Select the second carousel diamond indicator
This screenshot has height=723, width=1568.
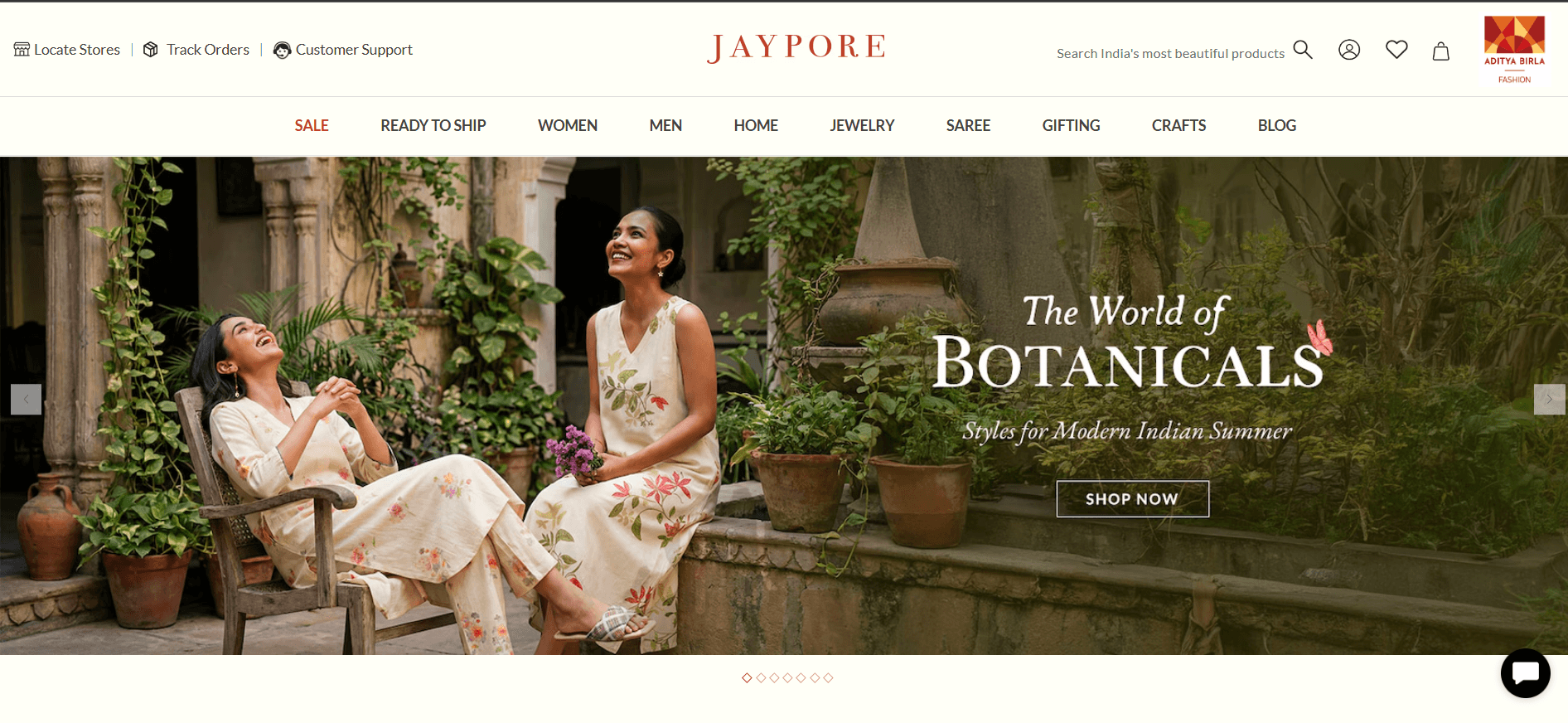point(761,678)
